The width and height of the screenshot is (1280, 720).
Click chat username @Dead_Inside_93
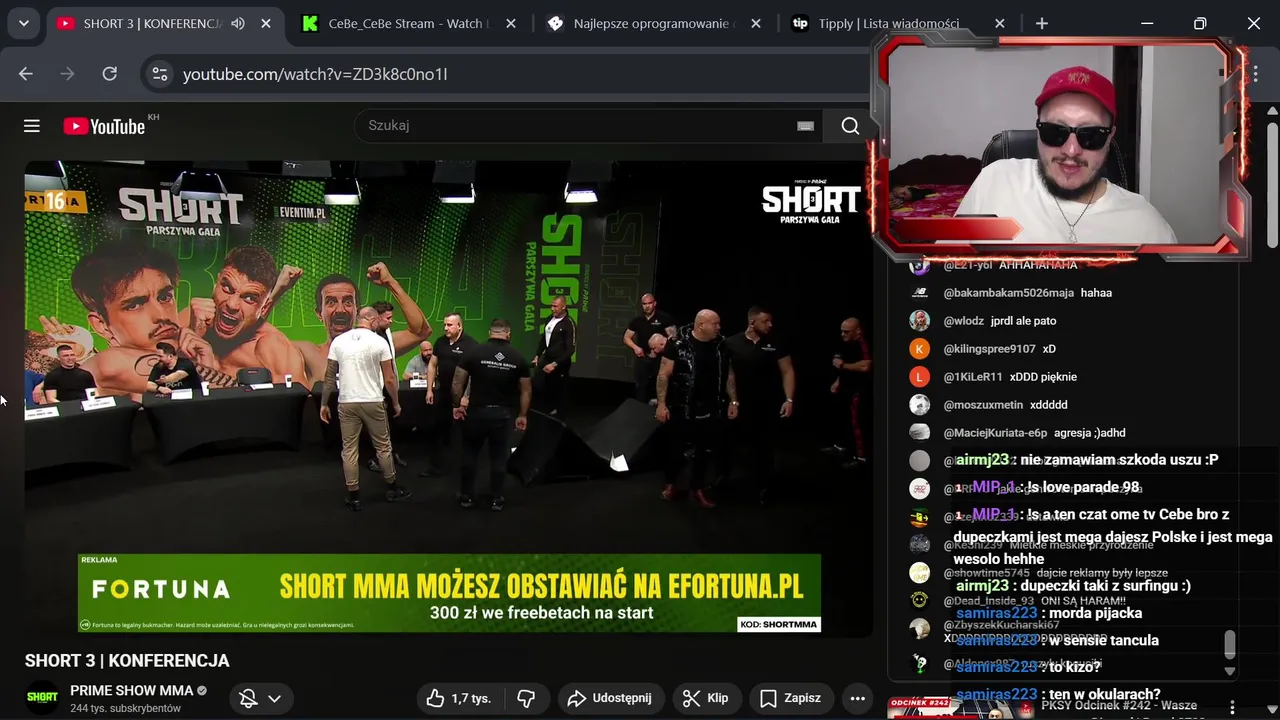coord(988,601)
